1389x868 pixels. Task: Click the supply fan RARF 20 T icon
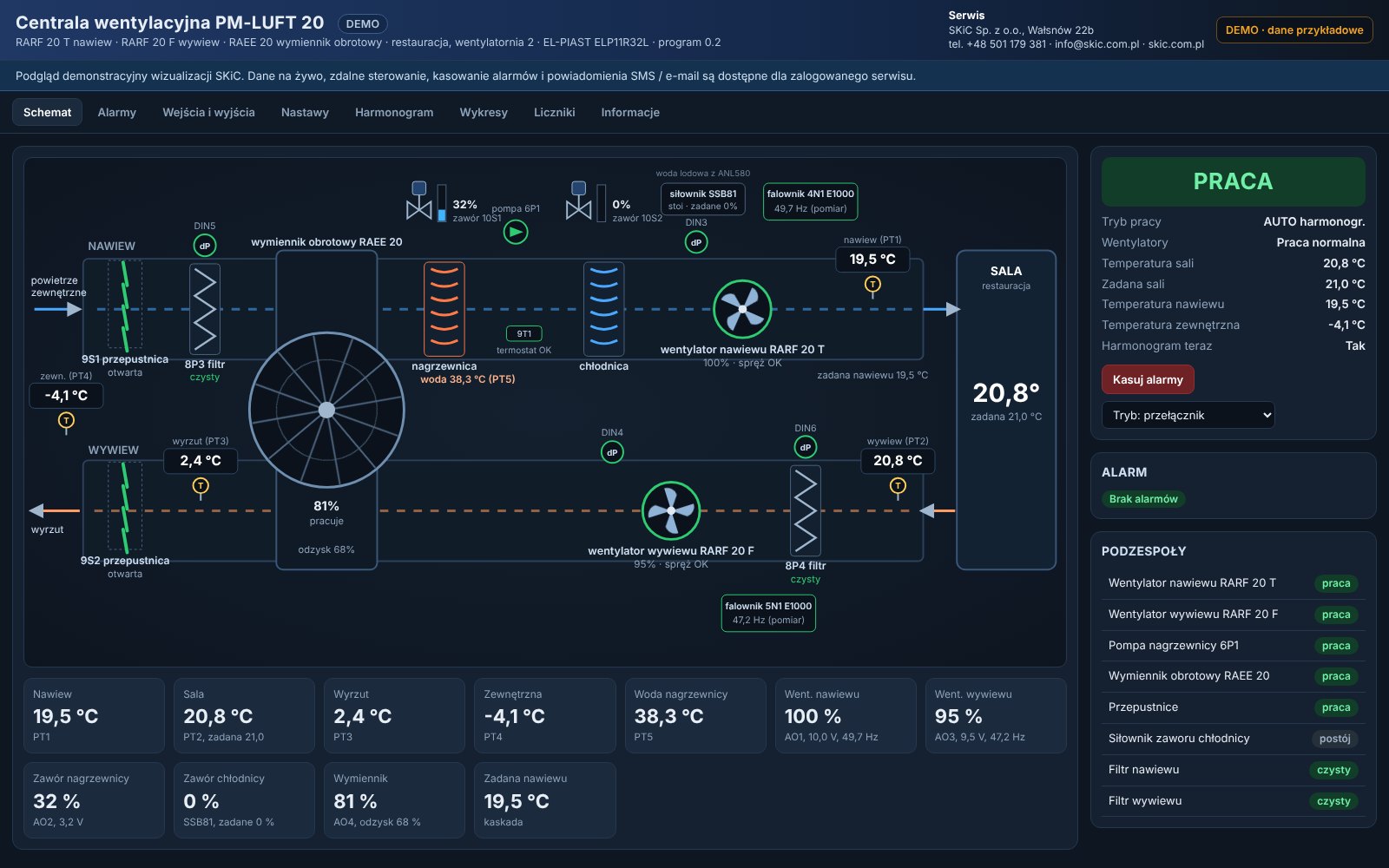(742, 309)
